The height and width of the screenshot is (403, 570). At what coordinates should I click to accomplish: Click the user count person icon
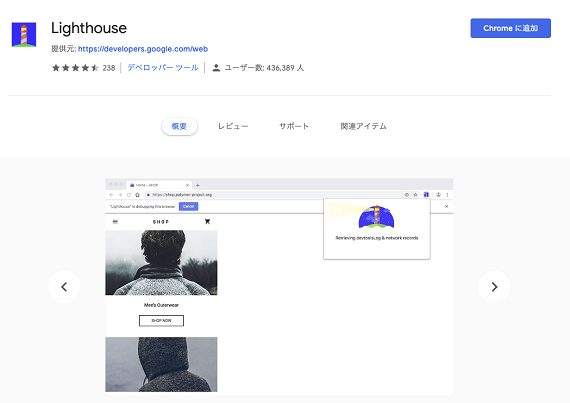point(216,68)
